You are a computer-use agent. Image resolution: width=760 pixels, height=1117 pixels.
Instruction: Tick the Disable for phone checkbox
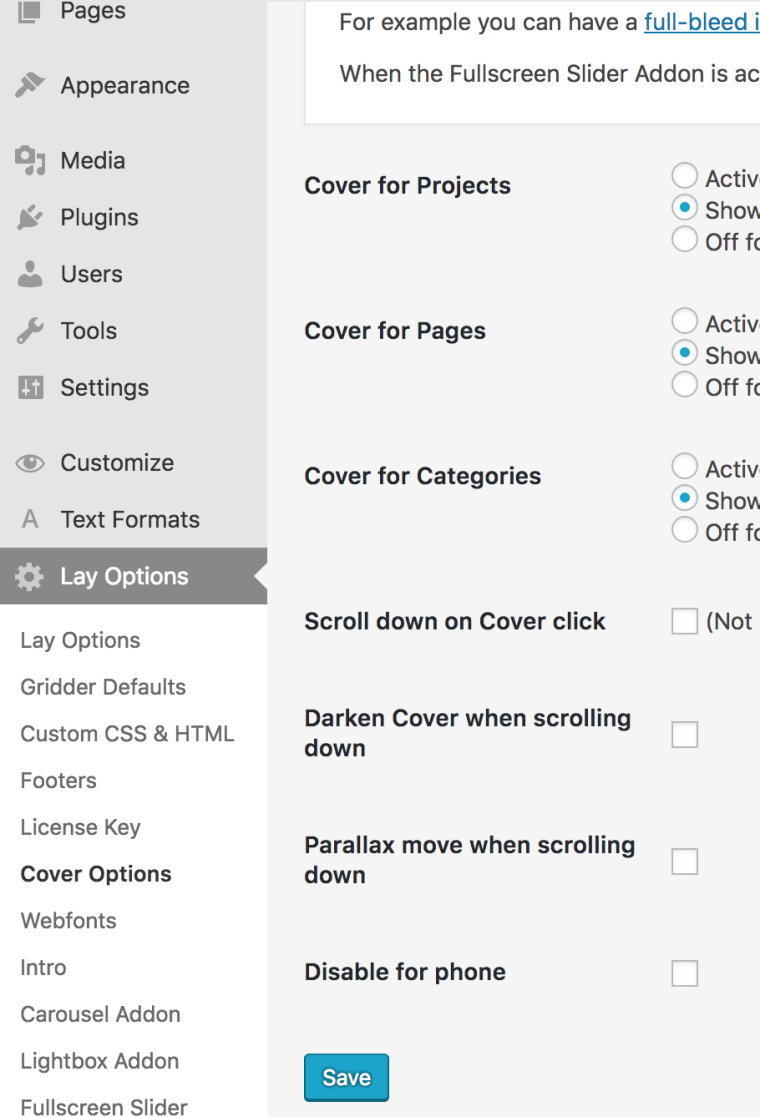(685, 973)
